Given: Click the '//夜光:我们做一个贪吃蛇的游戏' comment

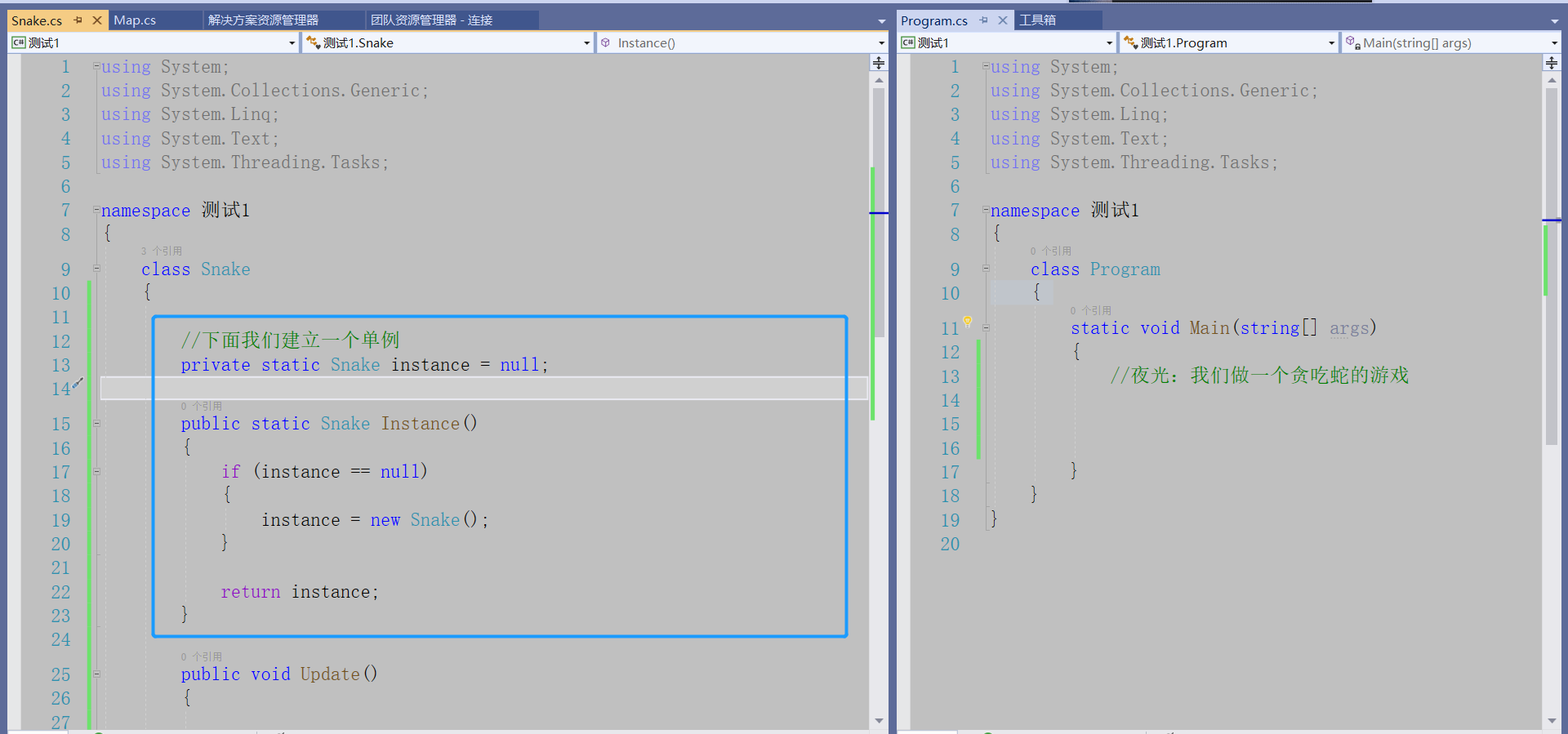Looking at the screenshot, I should [1259, 376].
